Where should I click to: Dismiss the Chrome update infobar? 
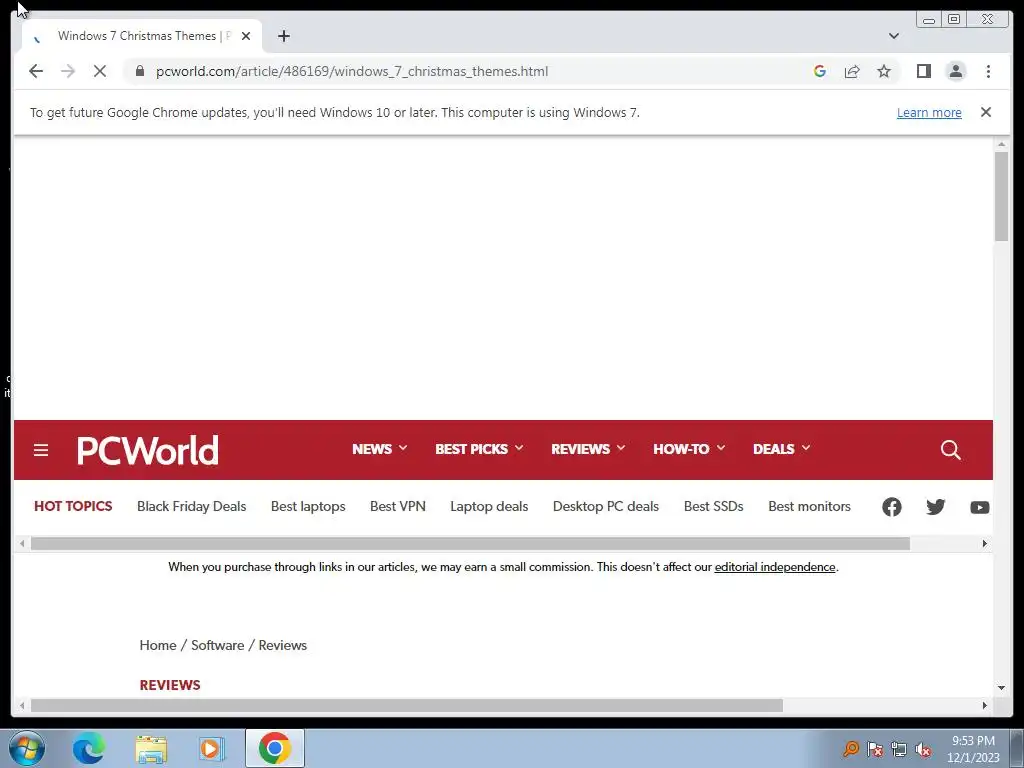(986, 112)
